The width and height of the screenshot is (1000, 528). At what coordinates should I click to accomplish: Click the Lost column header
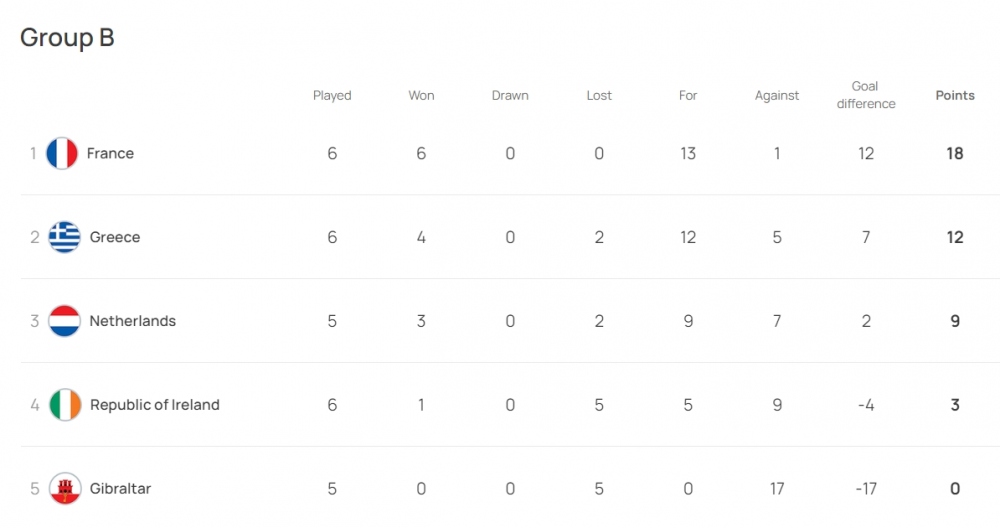(599, 96)
